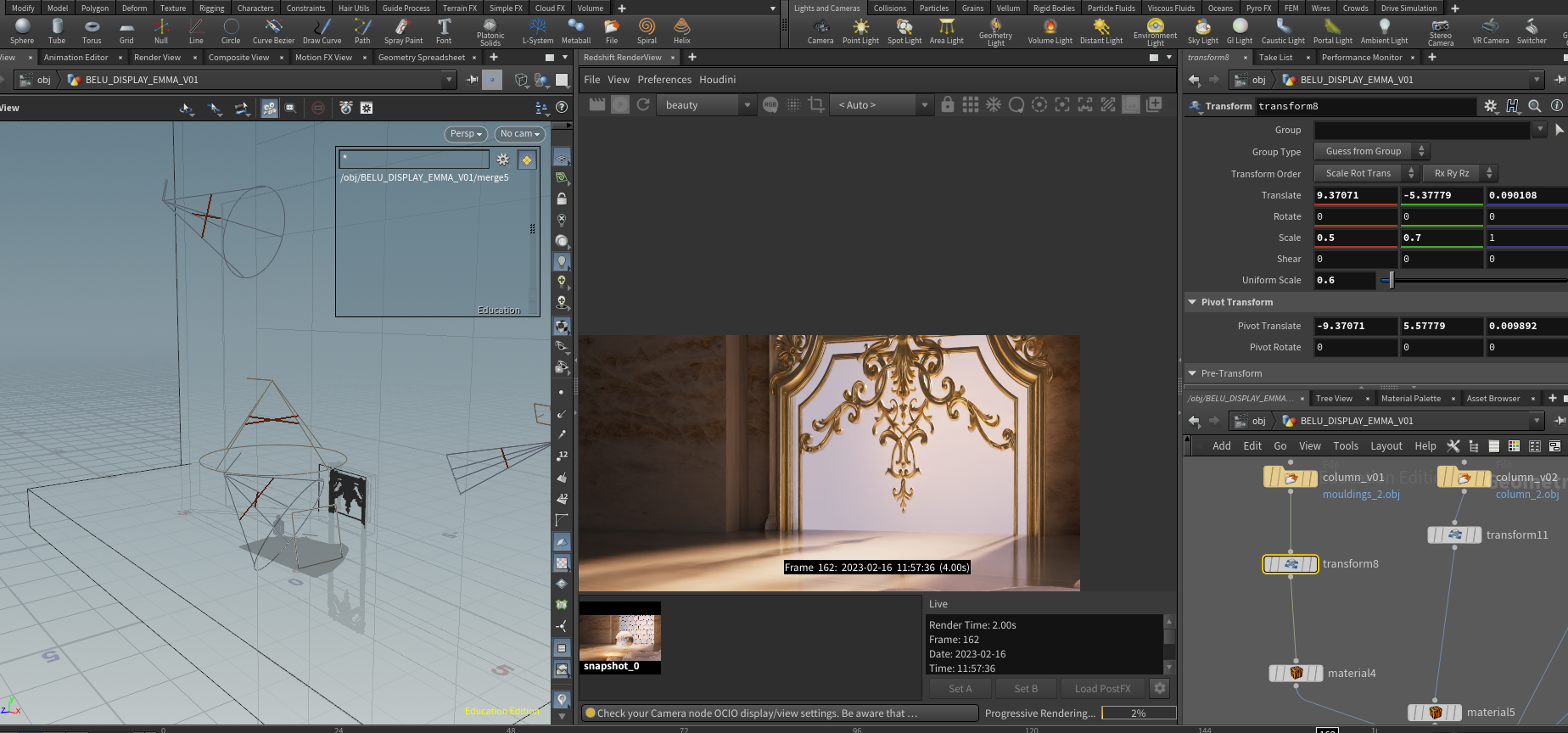Open the beauty AOV dropdown

tap(704, 105)
